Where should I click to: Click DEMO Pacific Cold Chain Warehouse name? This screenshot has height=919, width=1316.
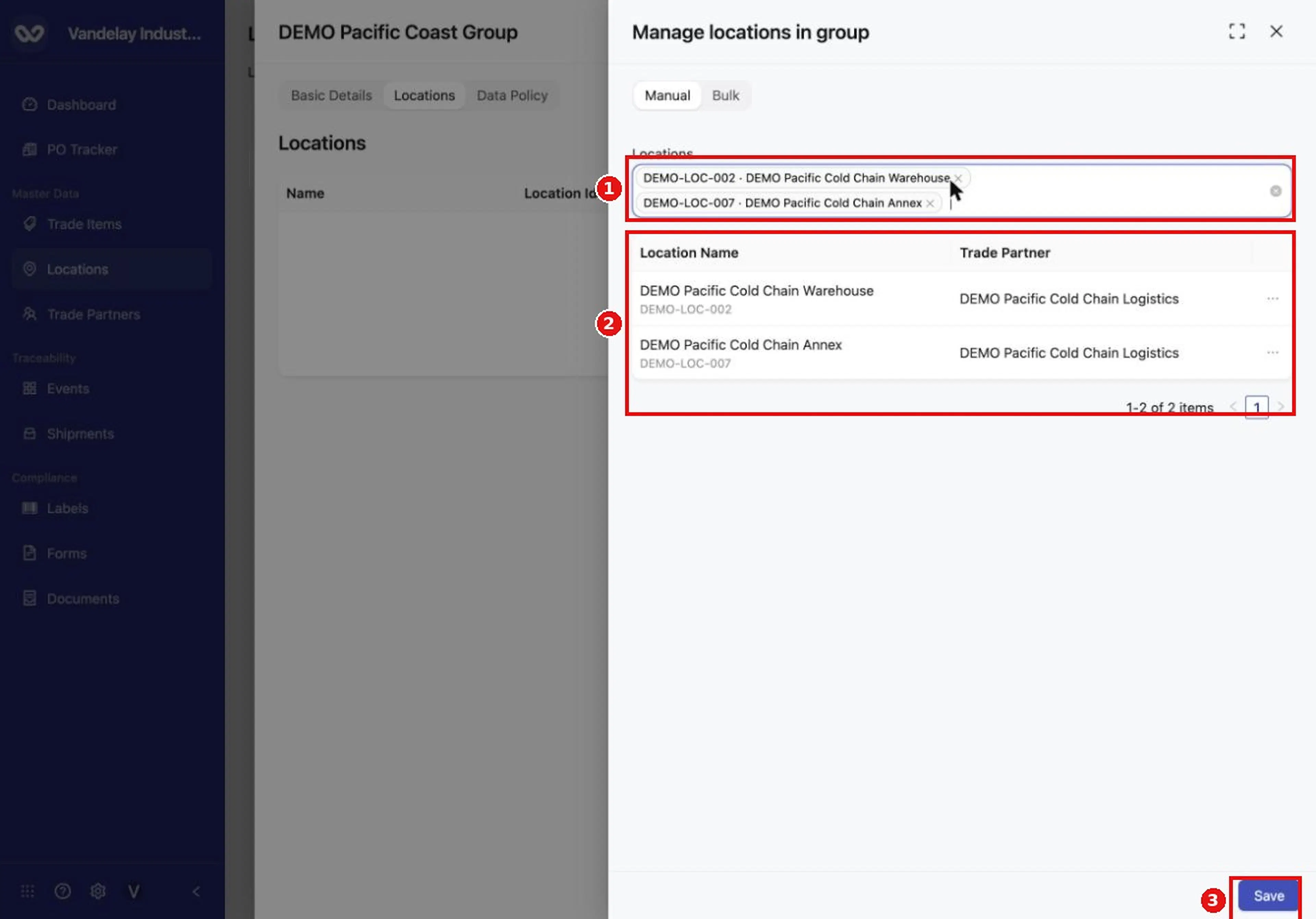(756, 291)
